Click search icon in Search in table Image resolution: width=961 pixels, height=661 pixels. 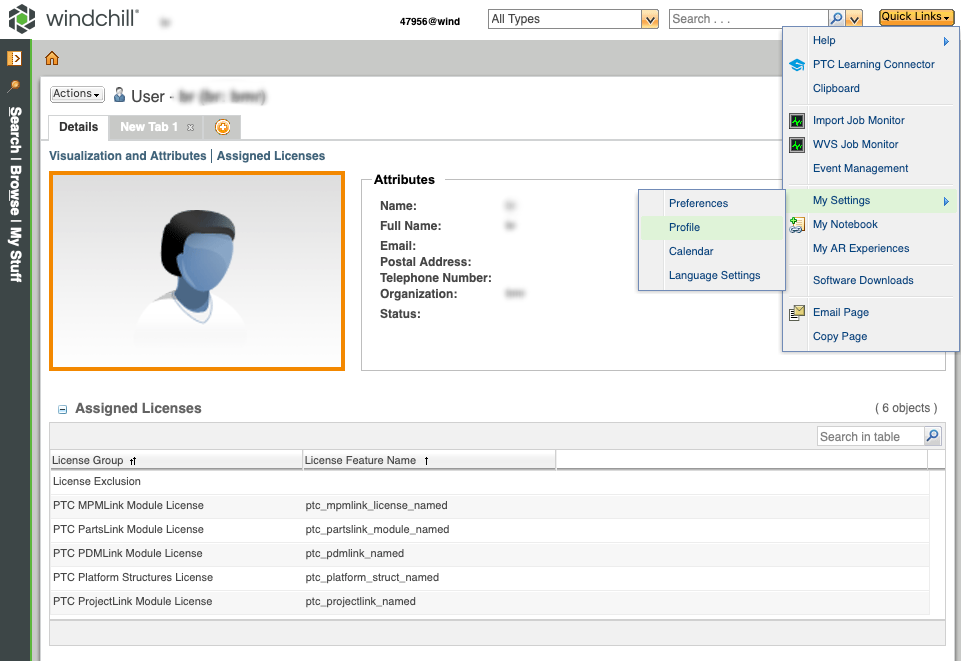point(932,436)
